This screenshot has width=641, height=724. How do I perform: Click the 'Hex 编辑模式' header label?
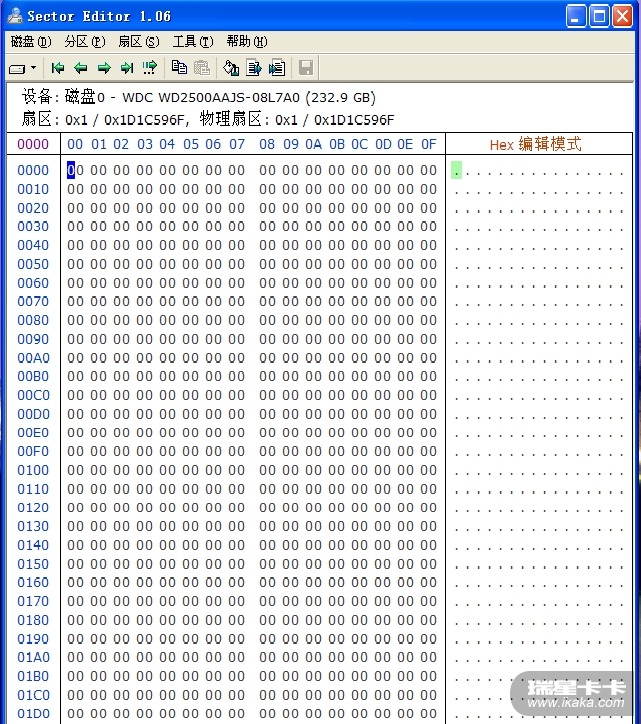pyautogui.click(x=535, y=145)
